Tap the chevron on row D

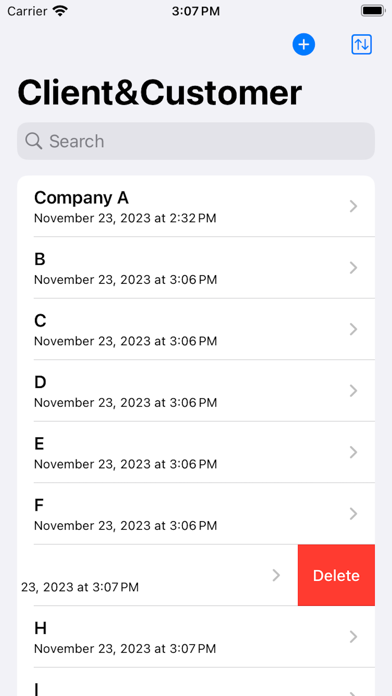point(353,391)
